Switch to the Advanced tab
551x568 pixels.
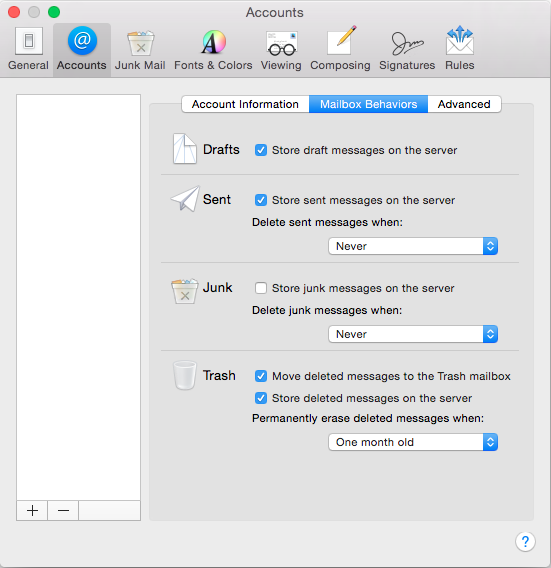(464, 104)
